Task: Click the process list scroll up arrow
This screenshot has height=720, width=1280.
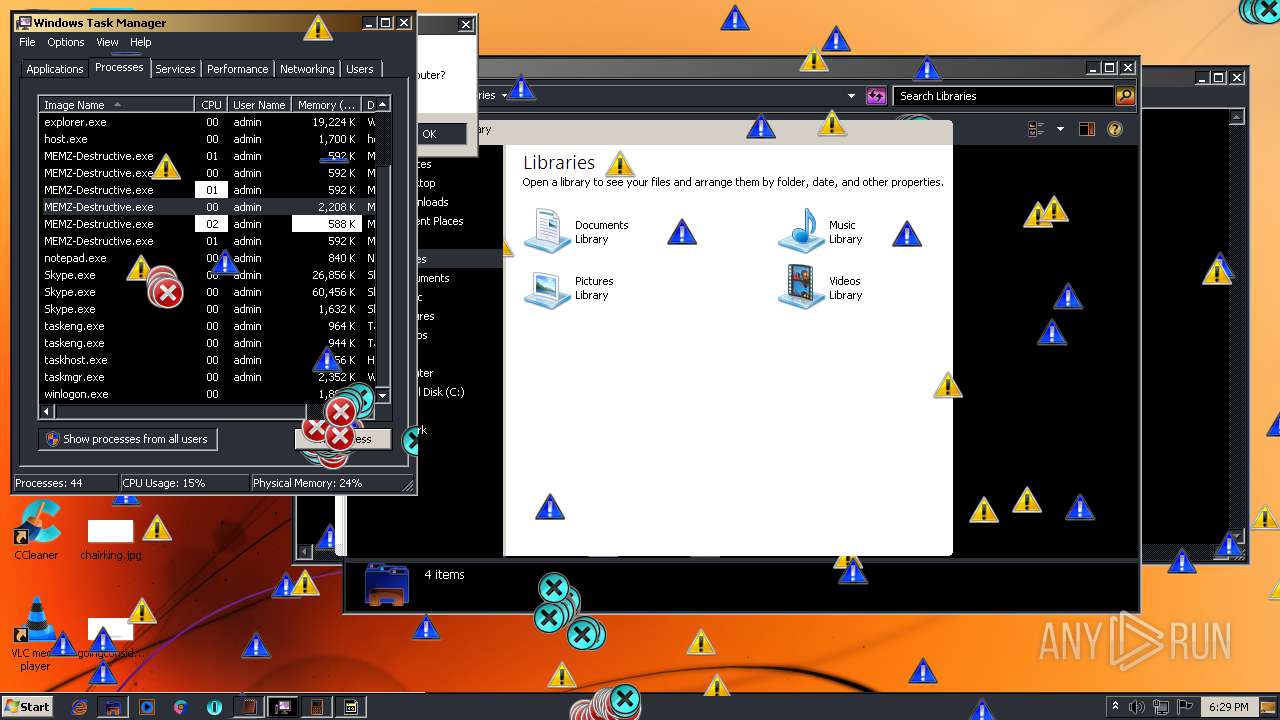Action: (382, 104)
